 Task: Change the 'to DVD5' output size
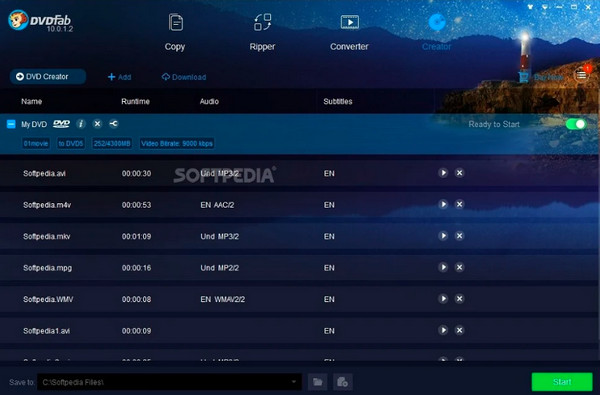[71, 144]
